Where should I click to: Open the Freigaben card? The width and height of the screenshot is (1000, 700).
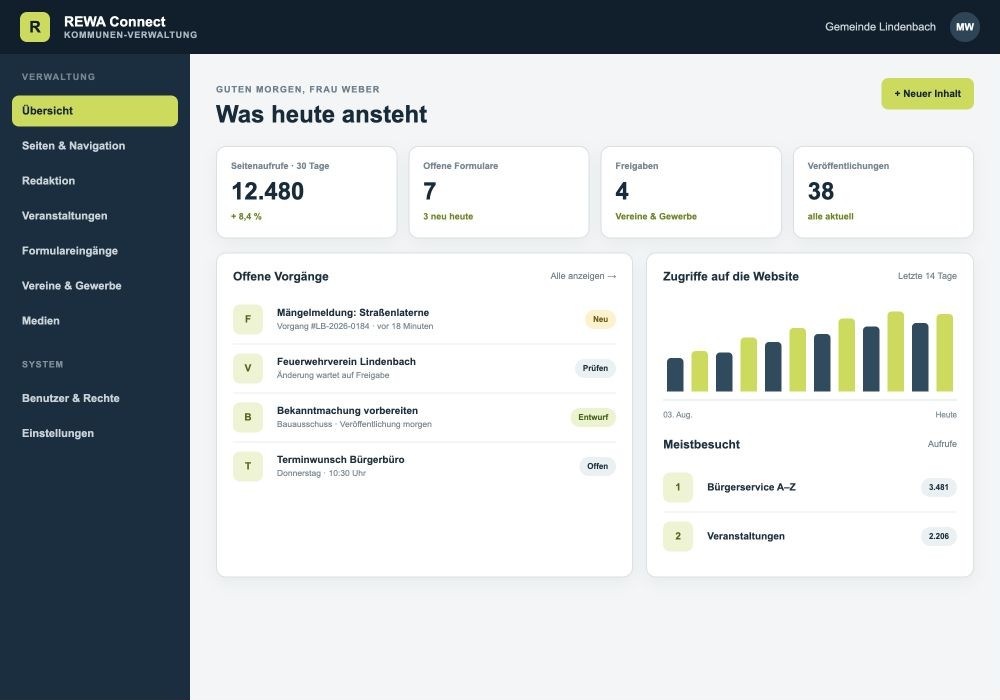[691, 192]
